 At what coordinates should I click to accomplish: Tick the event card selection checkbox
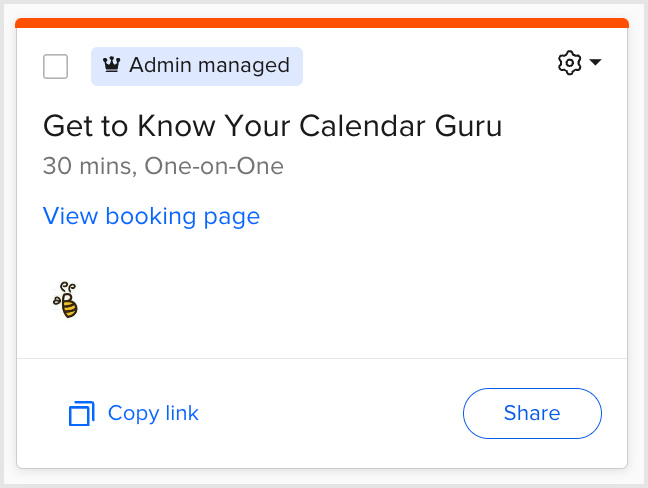click(x=56, y=67)
